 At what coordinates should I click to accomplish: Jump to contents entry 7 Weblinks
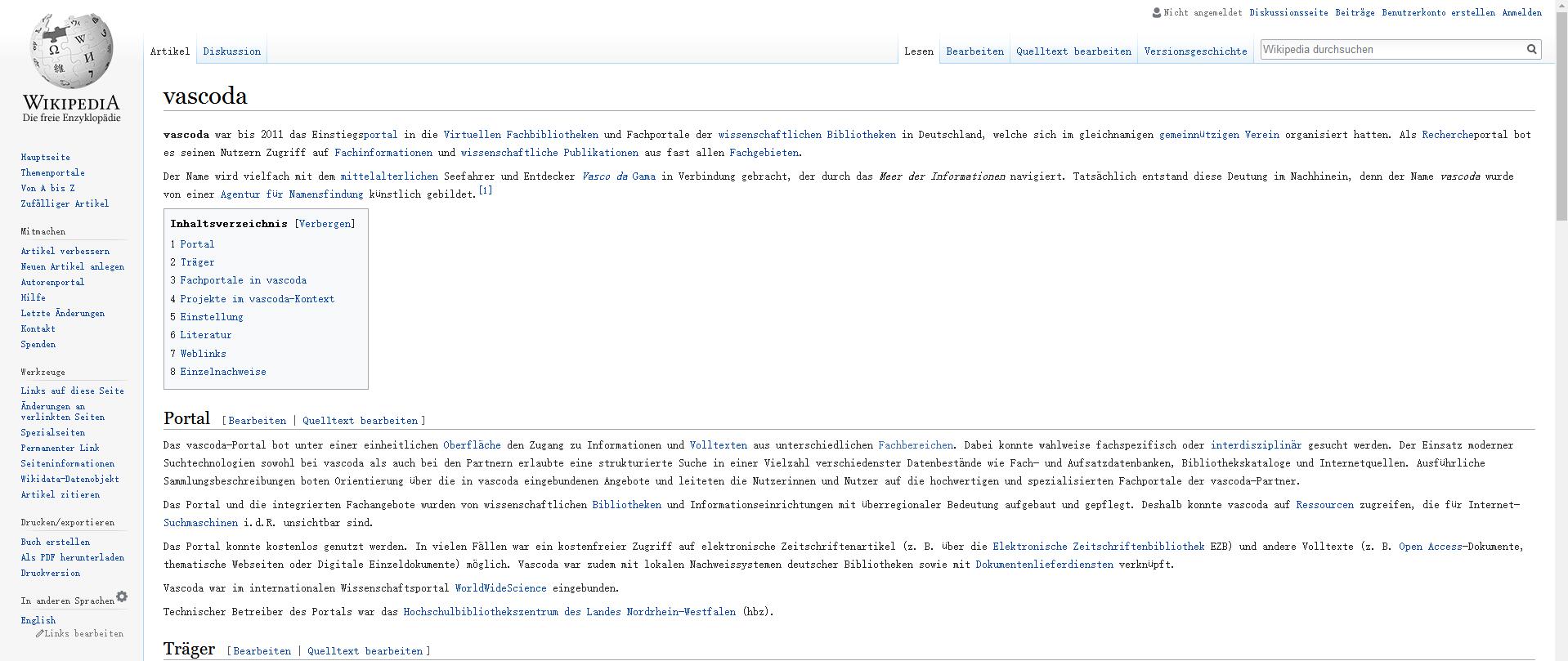tap(198, 354)
